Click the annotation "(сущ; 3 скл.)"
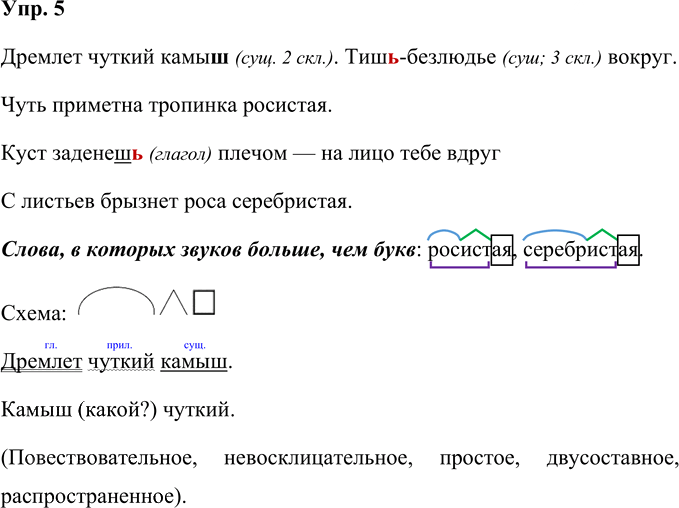The width and height of the screenshot is (679, 508). click(552, 58)
